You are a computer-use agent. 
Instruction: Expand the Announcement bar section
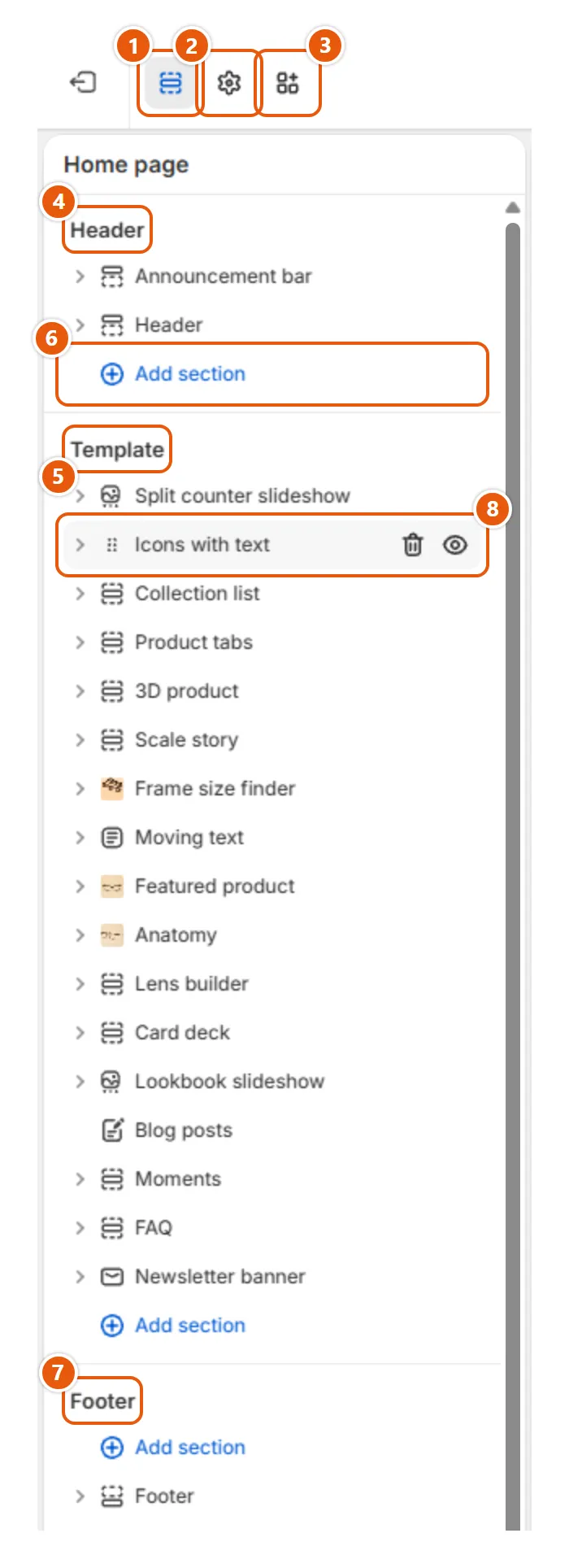click(80, 277)
